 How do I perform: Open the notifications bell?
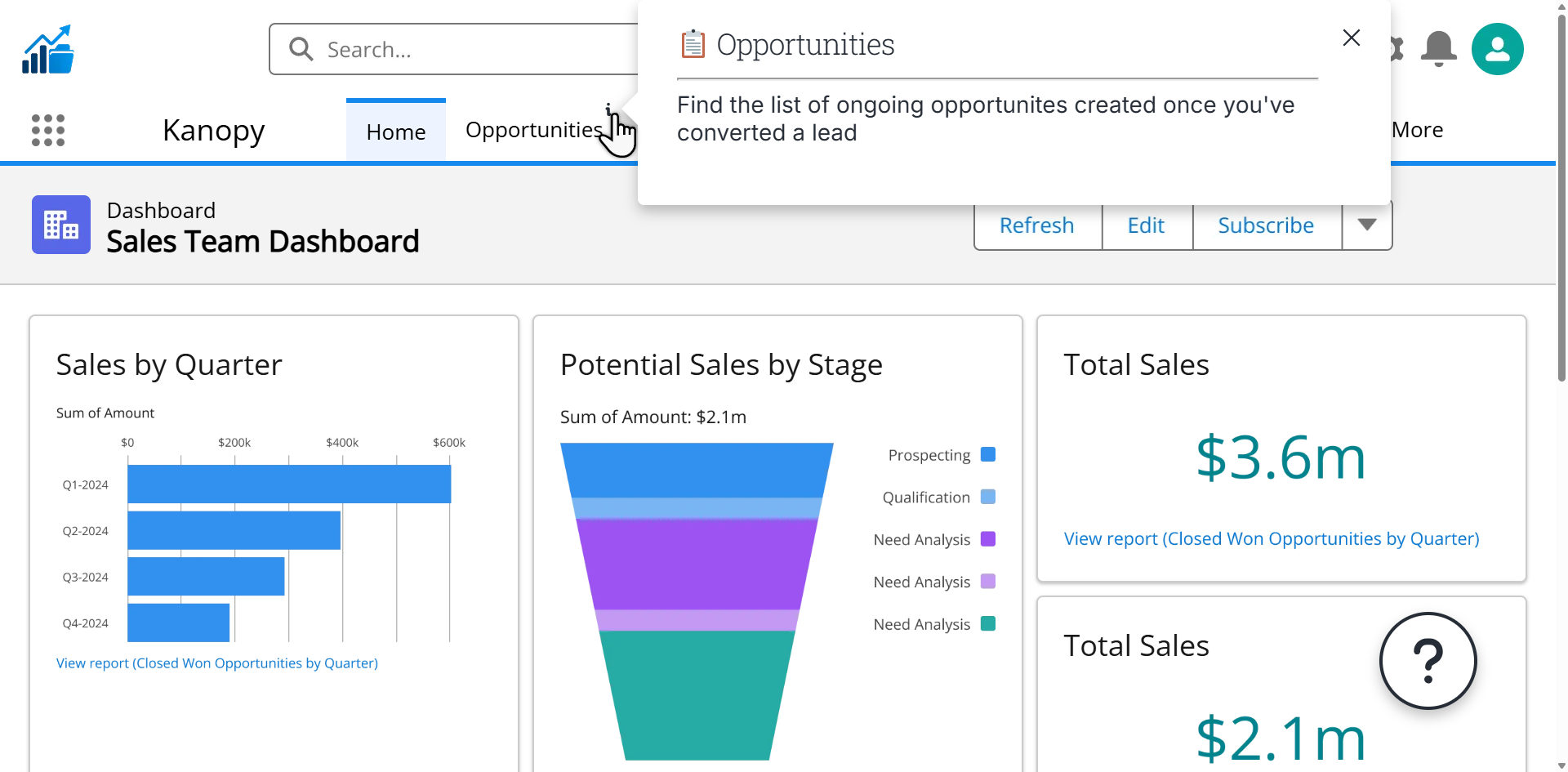[x=1438, y=49]
